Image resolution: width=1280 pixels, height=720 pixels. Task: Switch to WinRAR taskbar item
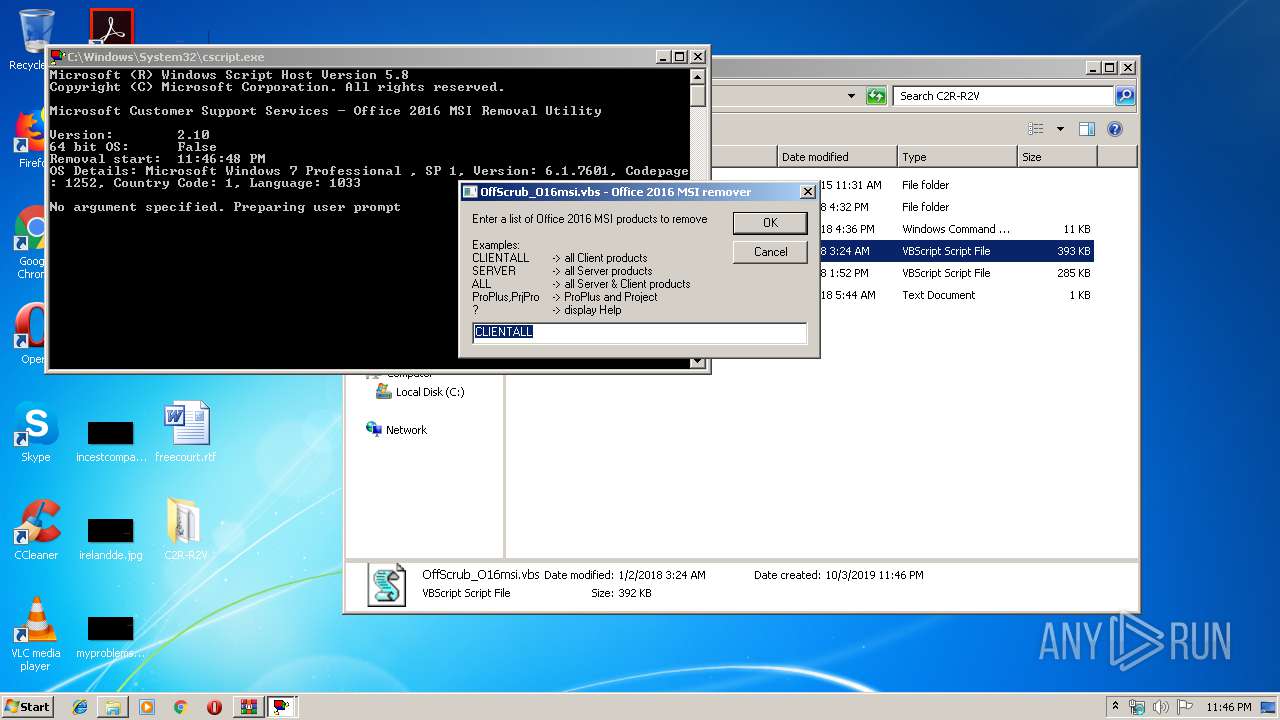point(248,707)
